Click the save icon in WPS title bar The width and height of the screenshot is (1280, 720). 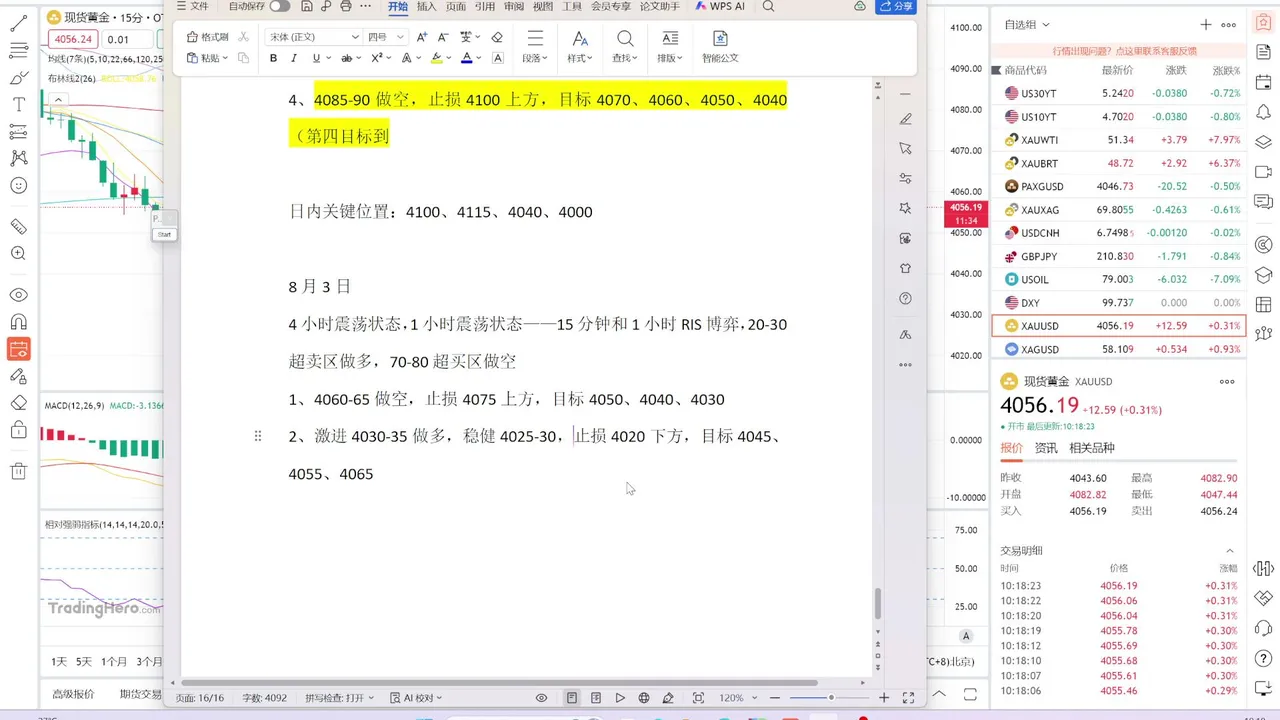tap(306, 6)
